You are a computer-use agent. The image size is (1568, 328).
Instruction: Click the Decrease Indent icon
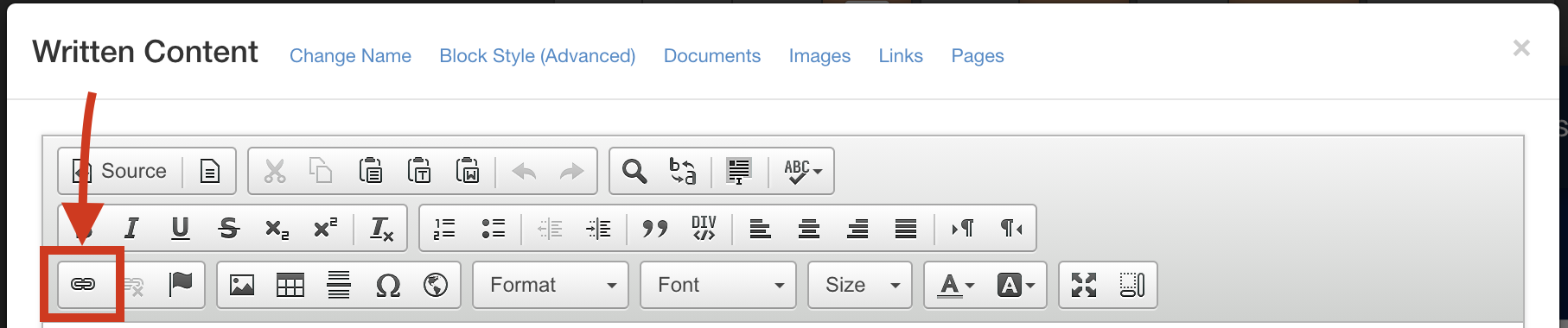[550, 228]
